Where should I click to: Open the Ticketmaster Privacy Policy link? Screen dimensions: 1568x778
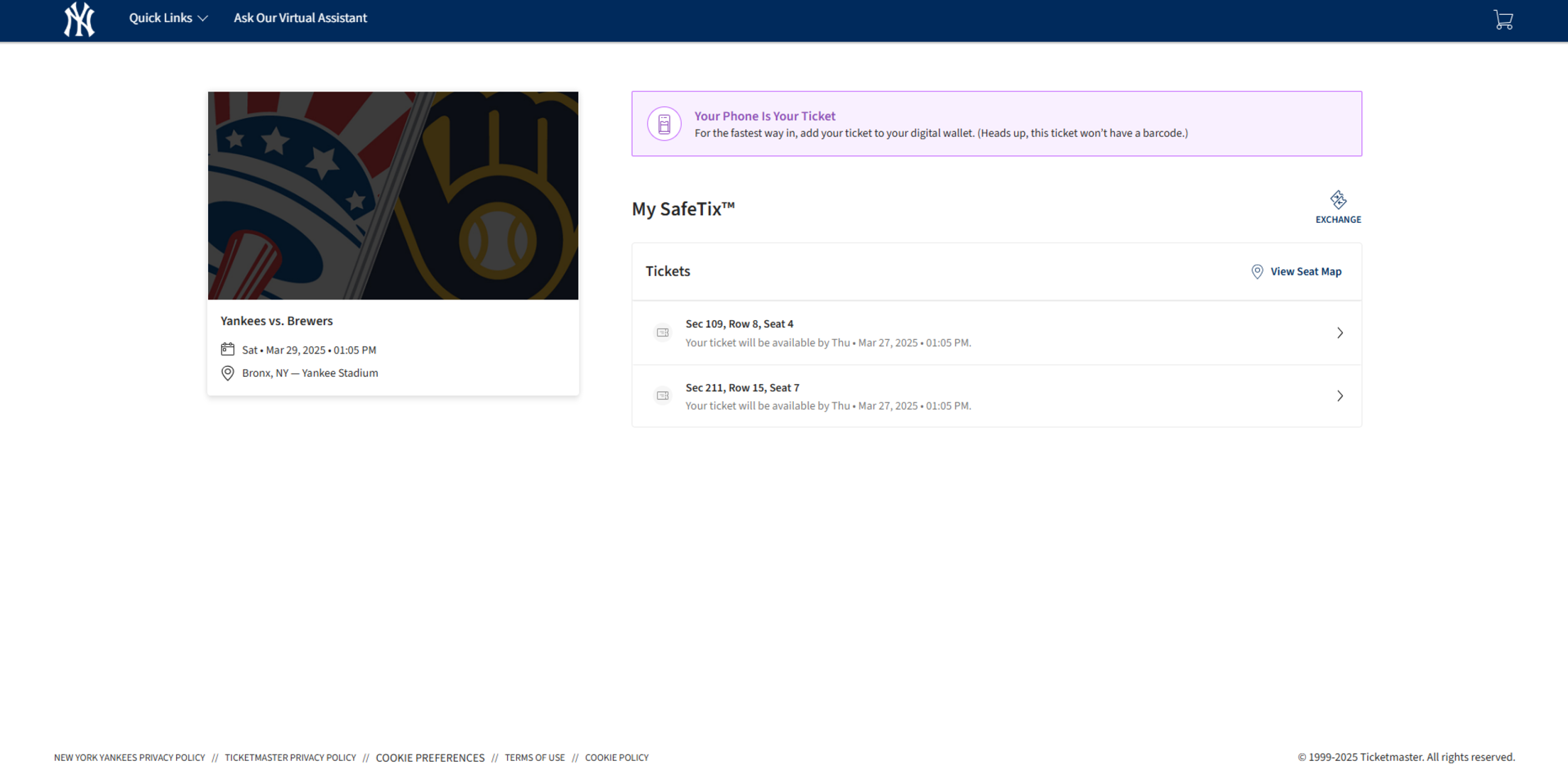[290, 757]
